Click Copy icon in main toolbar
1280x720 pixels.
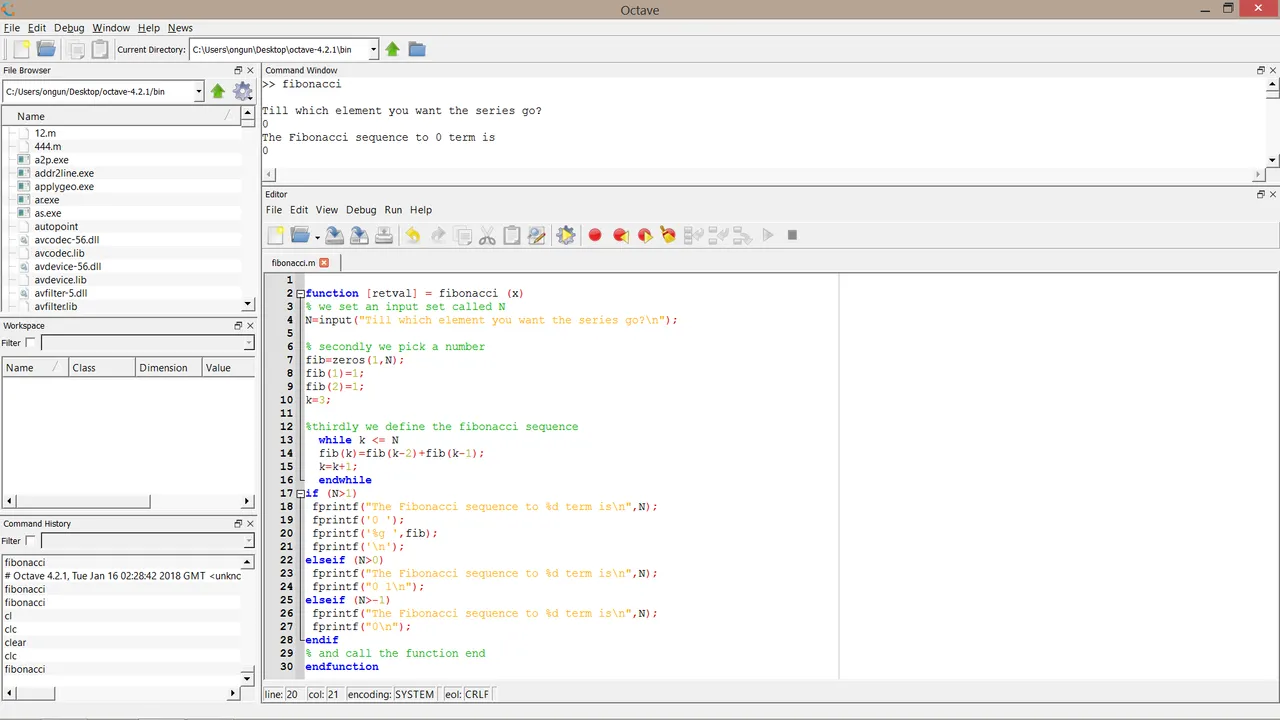(x=76, y=49)
